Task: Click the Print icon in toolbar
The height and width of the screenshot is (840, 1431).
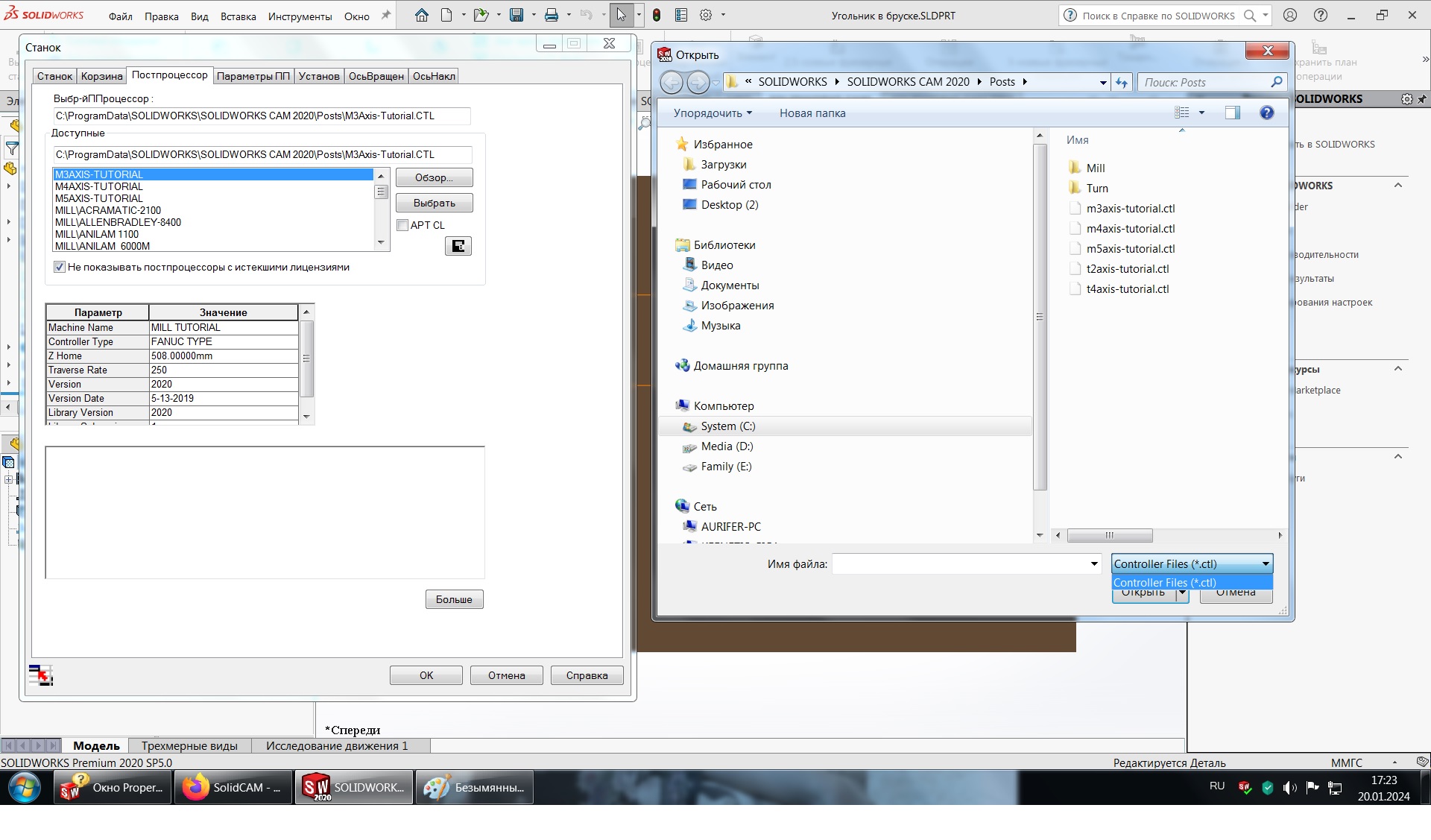Action: (x=552, y=15)
